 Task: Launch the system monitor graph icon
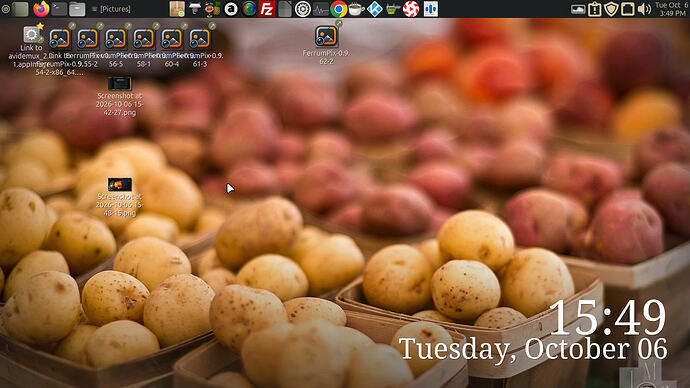[321, 9]
